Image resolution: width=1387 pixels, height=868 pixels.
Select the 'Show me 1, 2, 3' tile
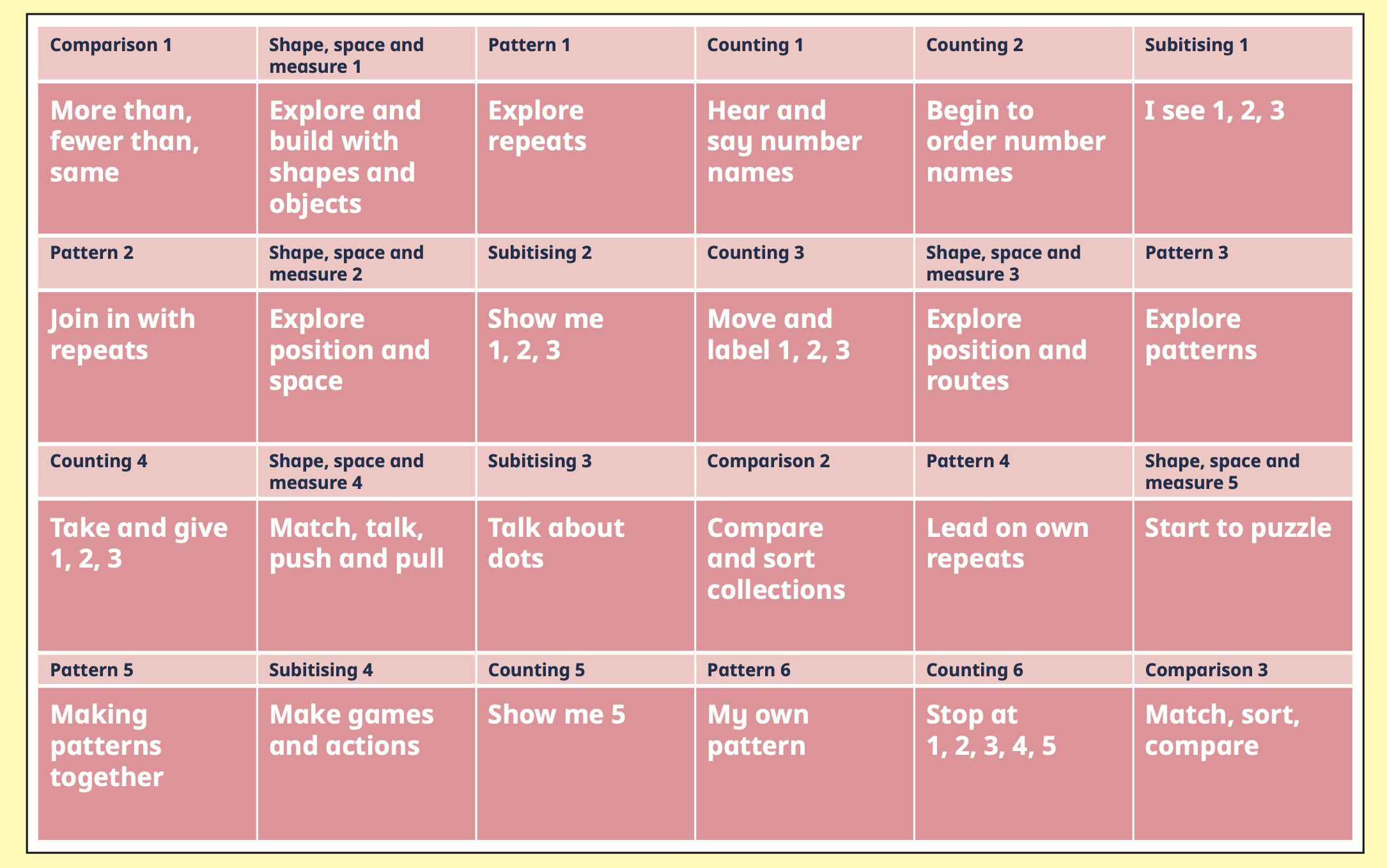coord(585,366)
